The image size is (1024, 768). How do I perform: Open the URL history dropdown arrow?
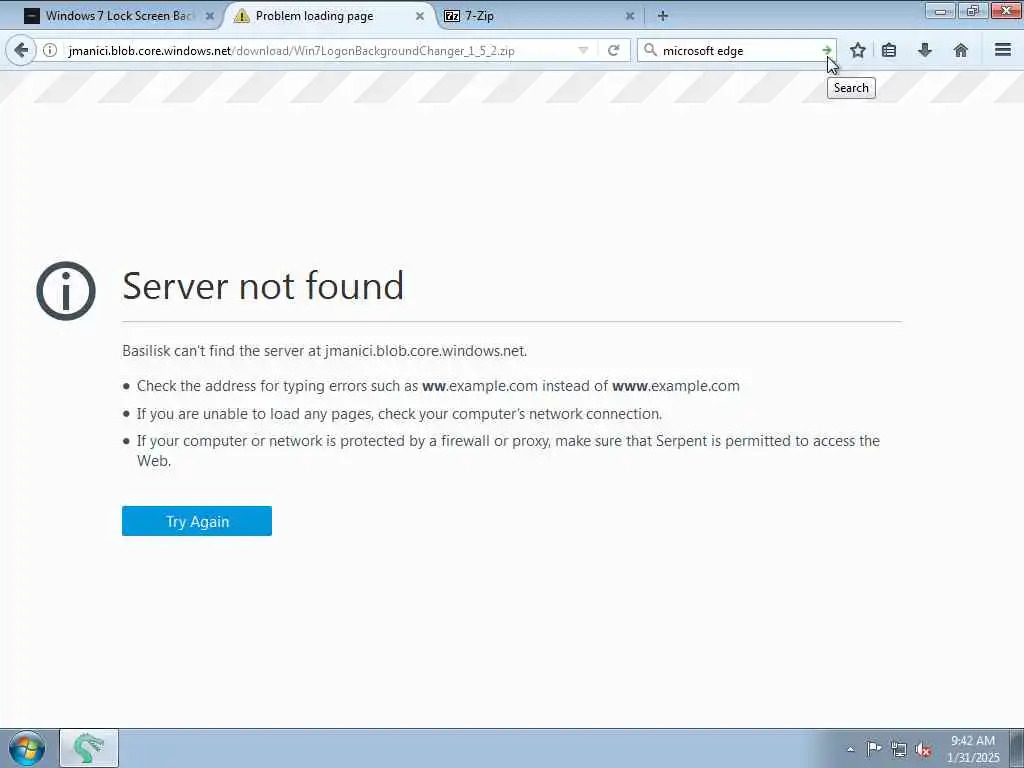[x=583, y=50]
